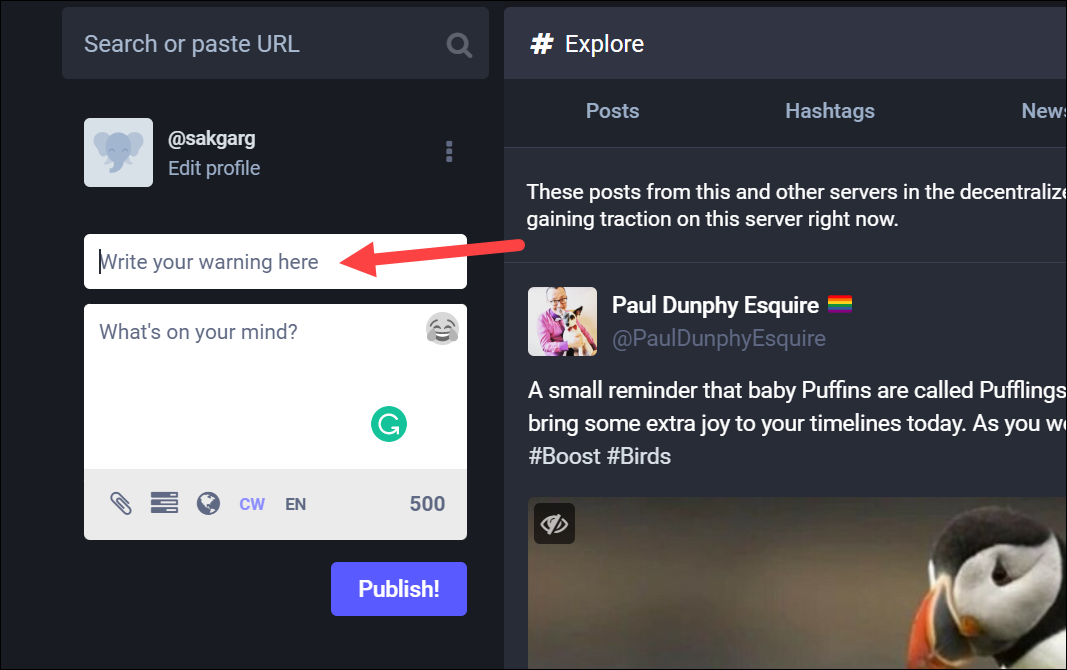Viewport: 1067px width, 670px height.
Task: Click the Grammarly icon in compose box
Action: coord(389,424)
